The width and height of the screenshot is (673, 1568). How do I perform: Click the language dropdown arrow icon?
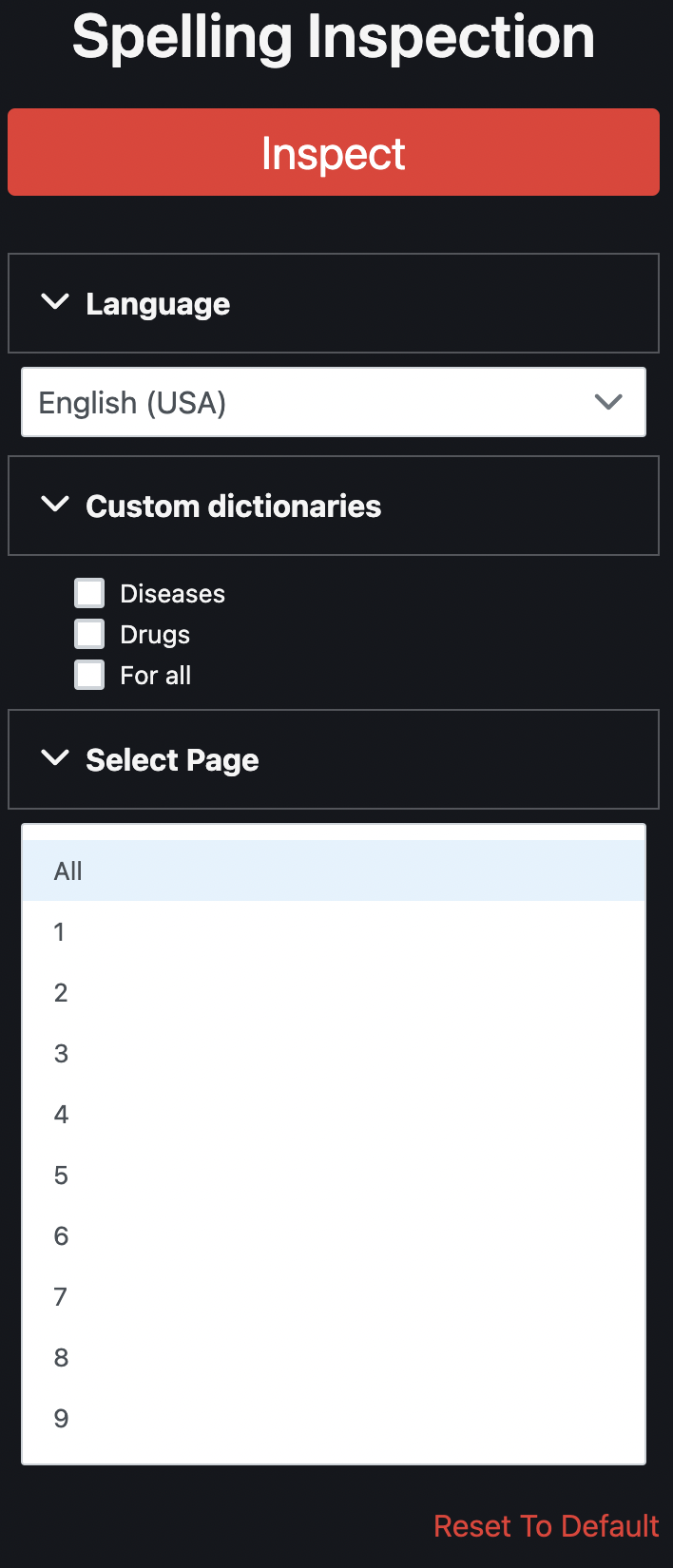pyautogui.click(x=608, y=402)
